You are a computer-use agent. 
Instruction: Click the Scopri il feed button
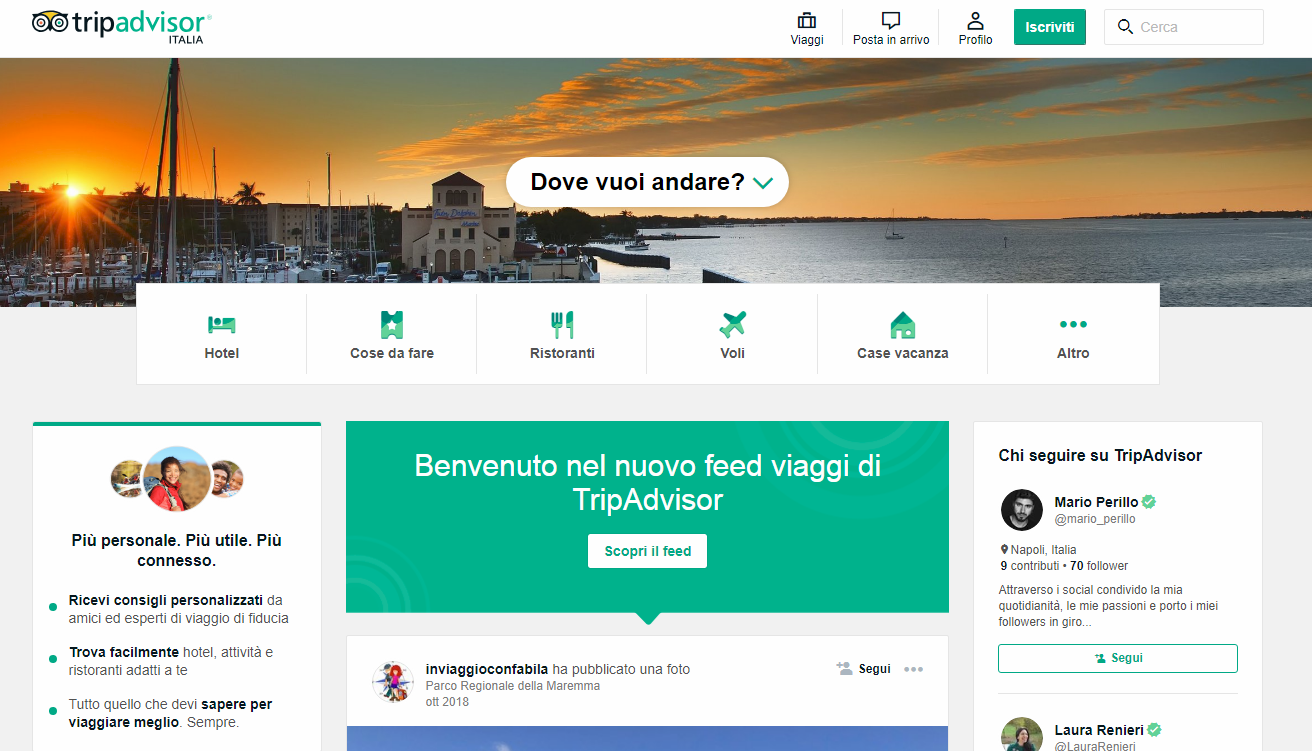648,551
